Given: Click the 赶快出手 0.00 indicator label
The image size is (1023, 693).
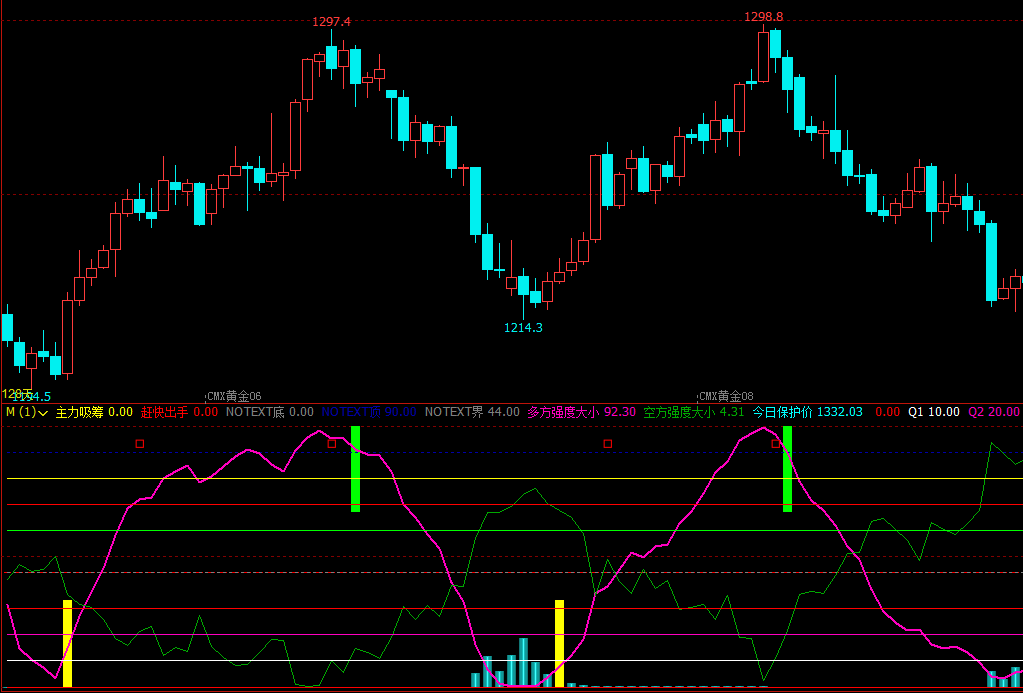Looking at the screenshot, I should [179, 412].
